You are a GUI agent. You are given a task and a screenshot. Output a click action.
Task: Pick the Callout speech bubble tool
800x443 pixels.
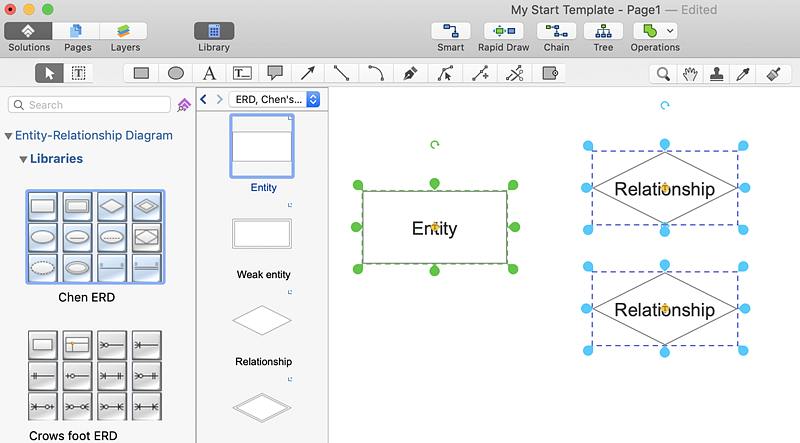click(275, 73)
